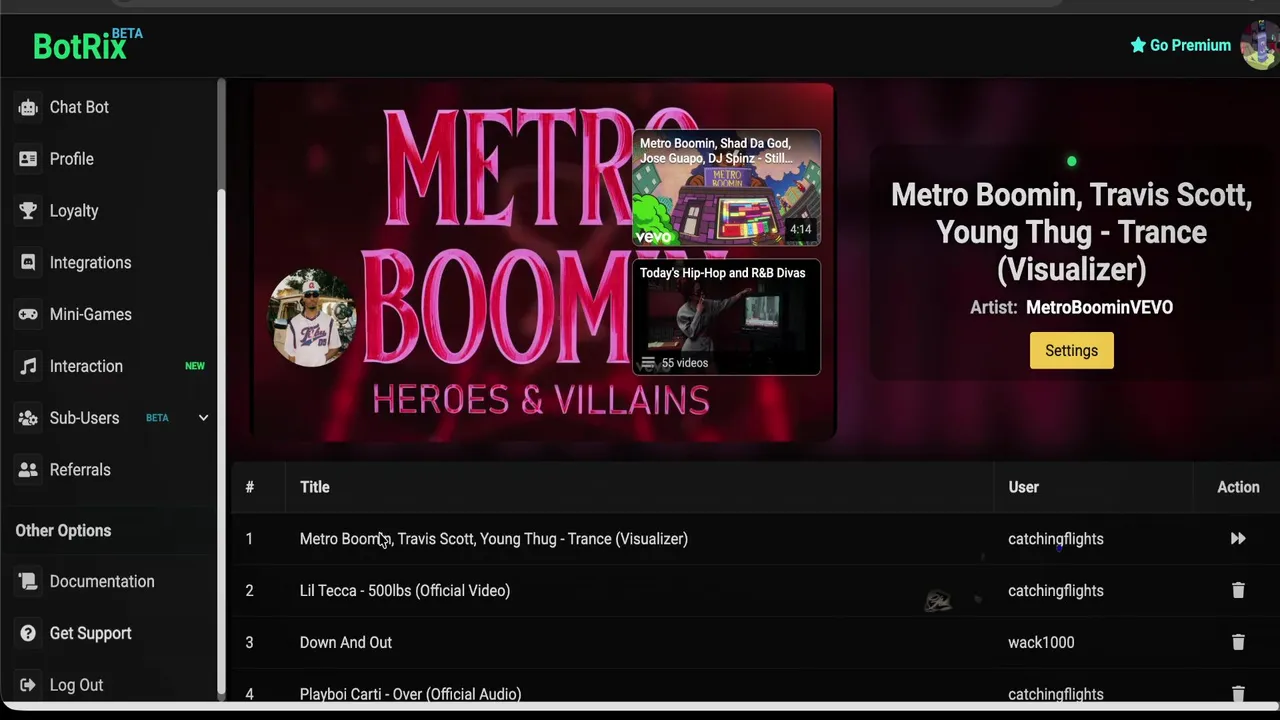Click the Integrations sidebar icon
This screenshot has height=720, width=1280.
(28, 262)
